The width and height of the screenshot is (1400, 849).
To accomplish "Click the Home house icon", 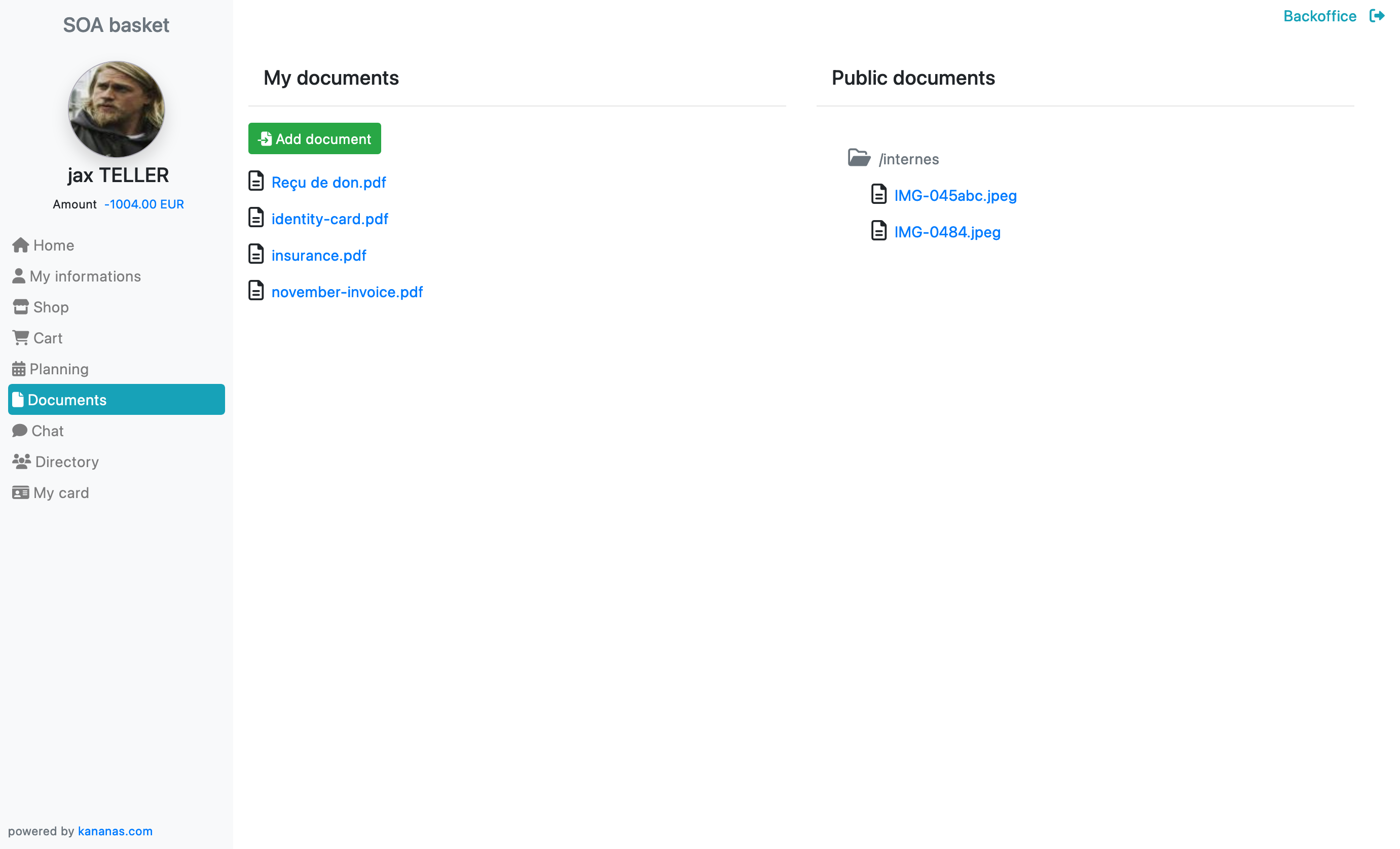I will pyautogui.click(x=20, y=245).
